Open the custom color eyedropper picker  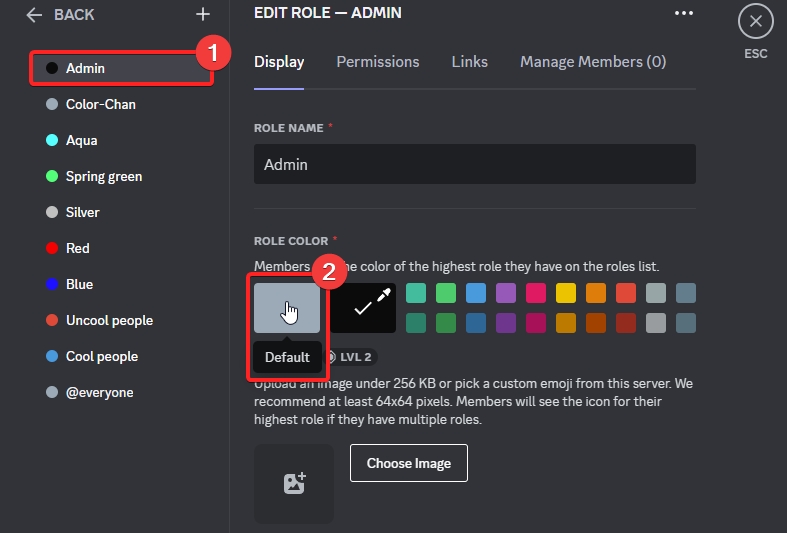click(364, 308)
